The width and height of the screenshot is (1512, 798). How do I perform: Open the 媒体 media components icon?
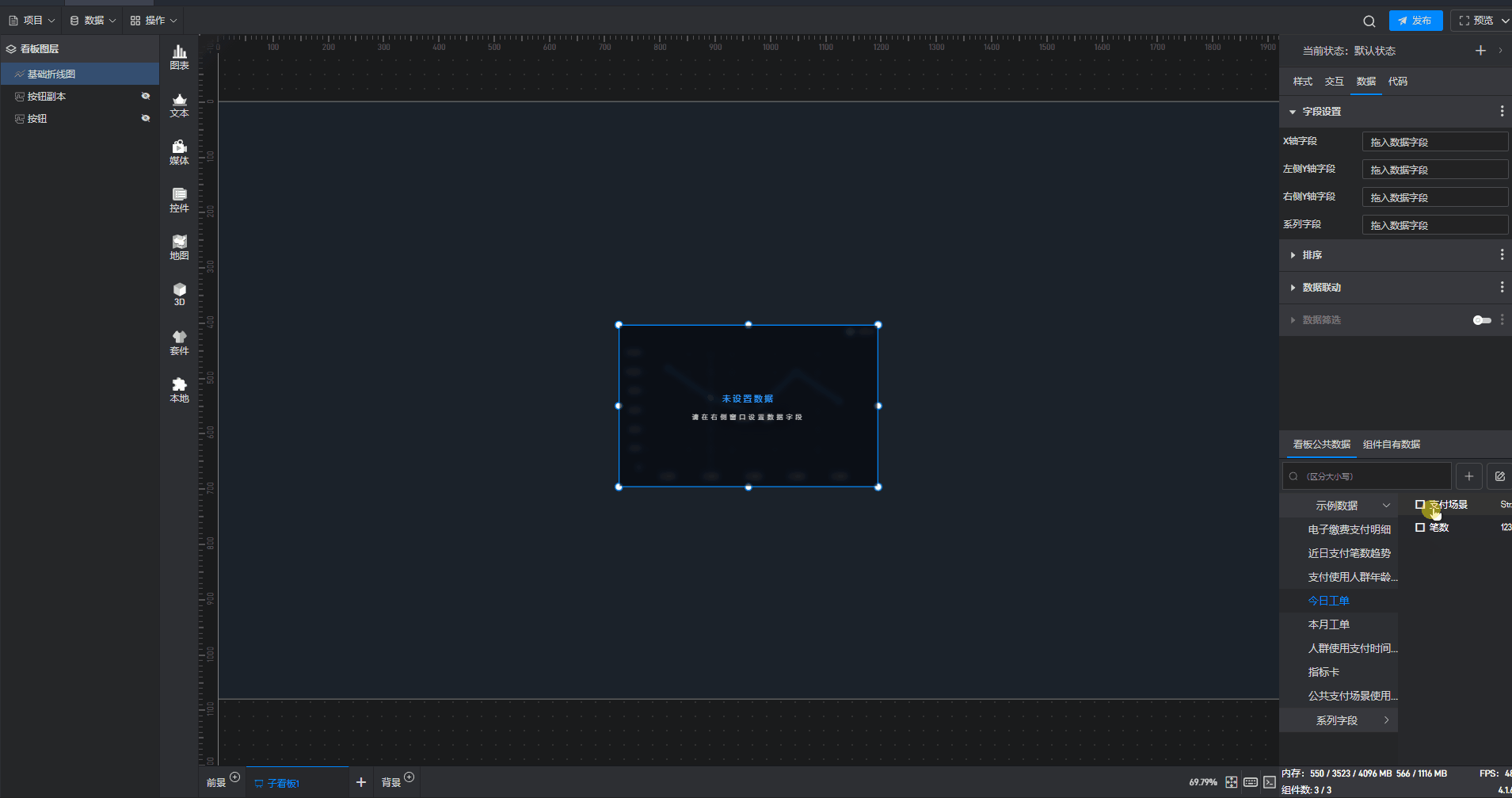[x=179, y=152]
